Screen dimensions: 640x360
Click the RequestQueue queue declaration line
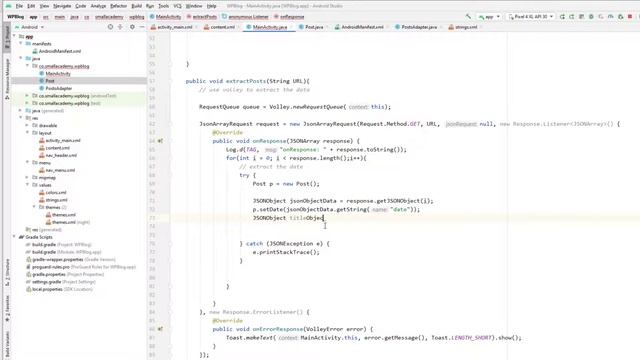click(295, 107)
